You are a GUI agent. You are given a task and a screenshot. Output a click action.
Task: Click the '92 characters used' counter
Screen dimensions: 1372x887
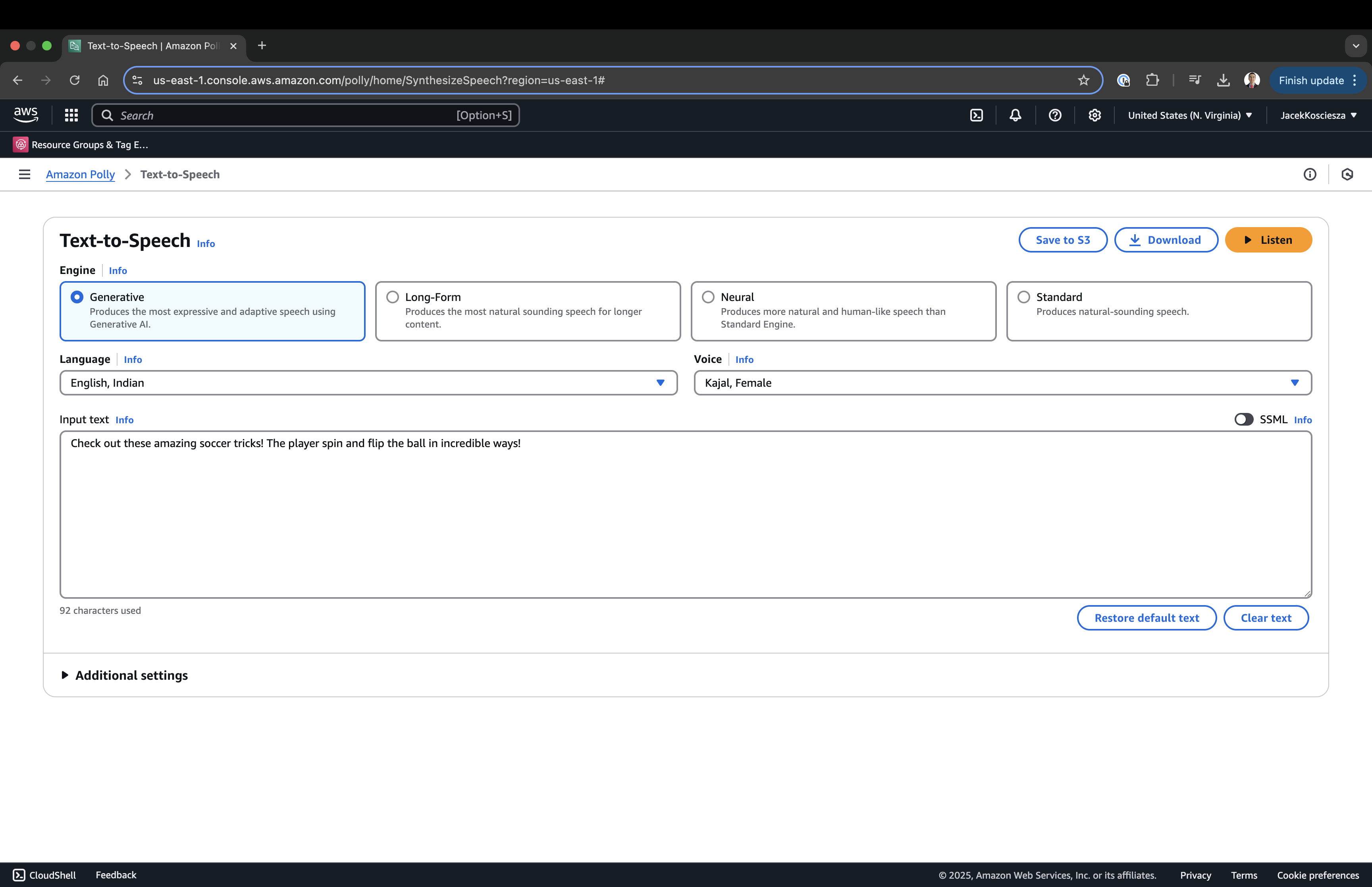(x=100, y=611)
